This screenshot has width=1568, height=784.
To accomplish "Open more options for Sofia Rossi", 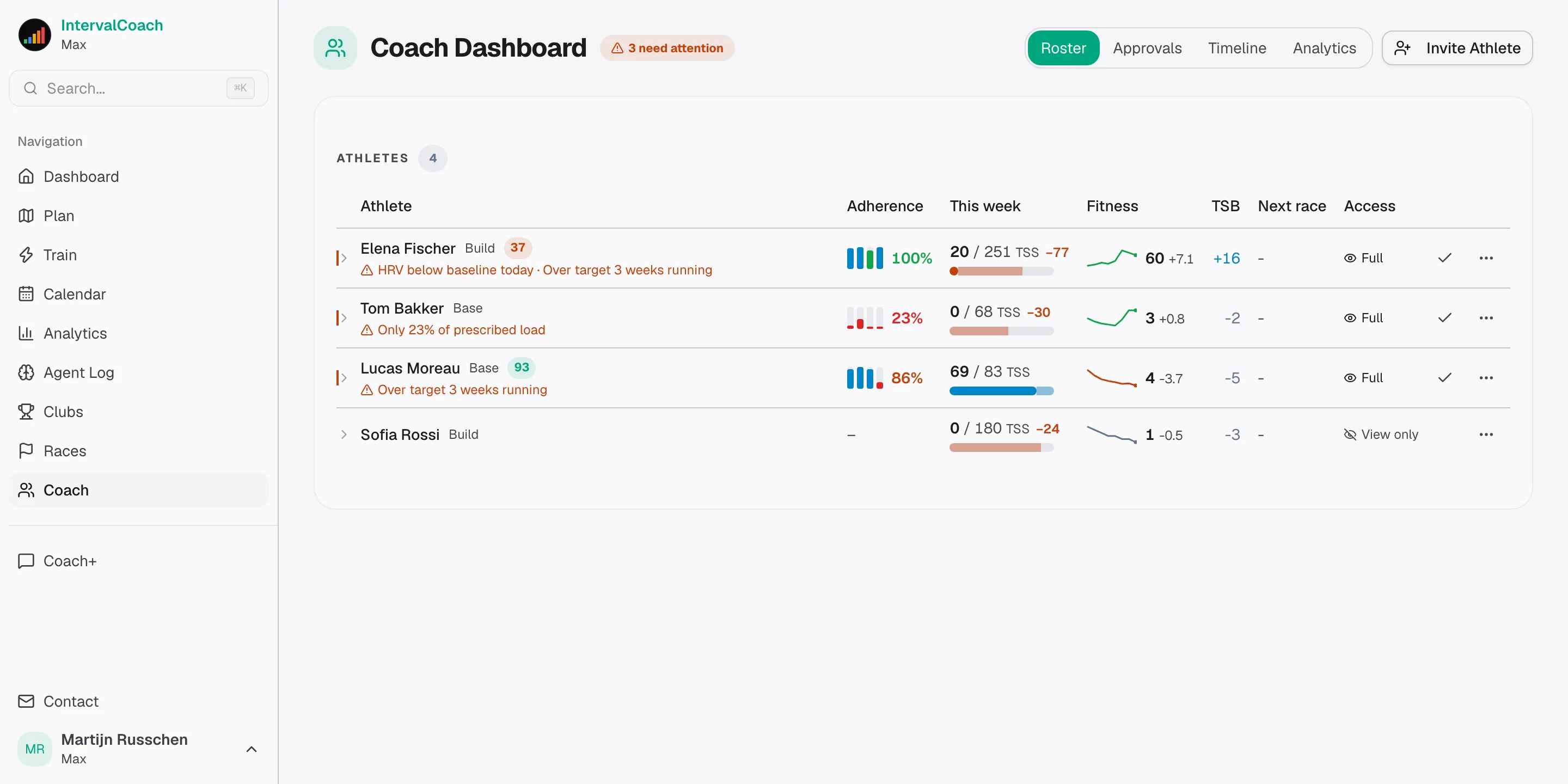I will 1486,434.
